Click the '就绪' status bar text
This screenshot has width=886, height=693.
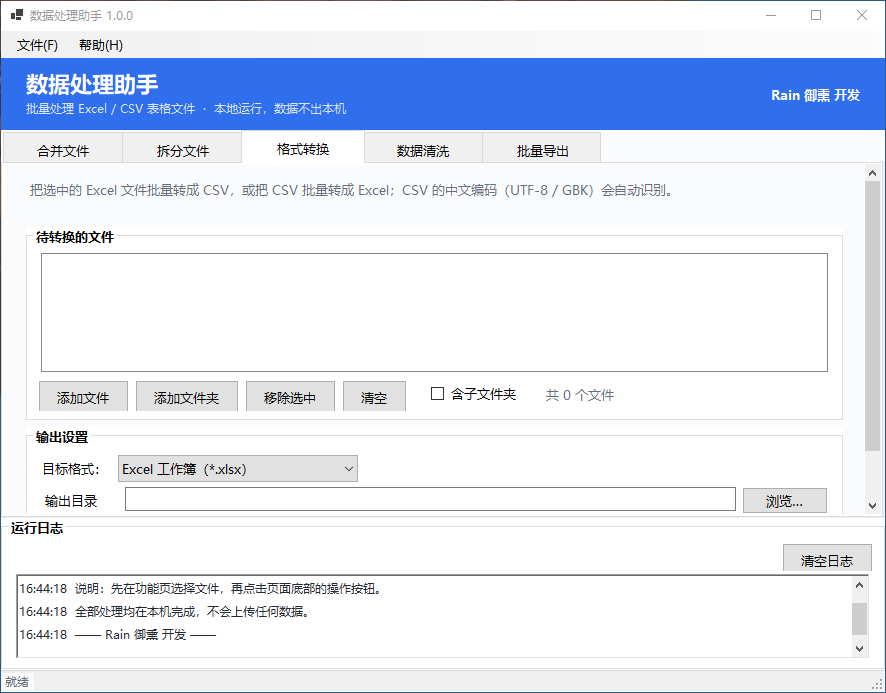pos(17,682)
